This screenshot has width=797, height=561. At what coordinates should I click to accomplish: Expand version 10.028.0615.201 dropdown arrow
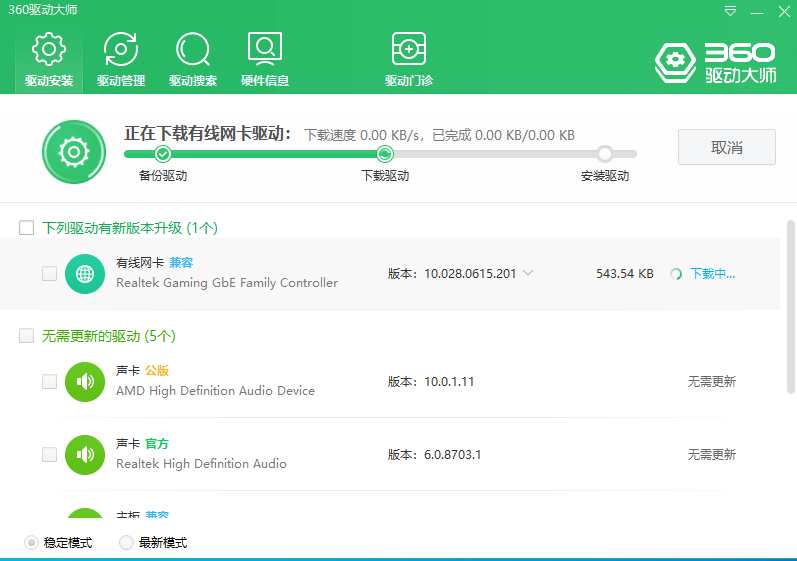528,273
